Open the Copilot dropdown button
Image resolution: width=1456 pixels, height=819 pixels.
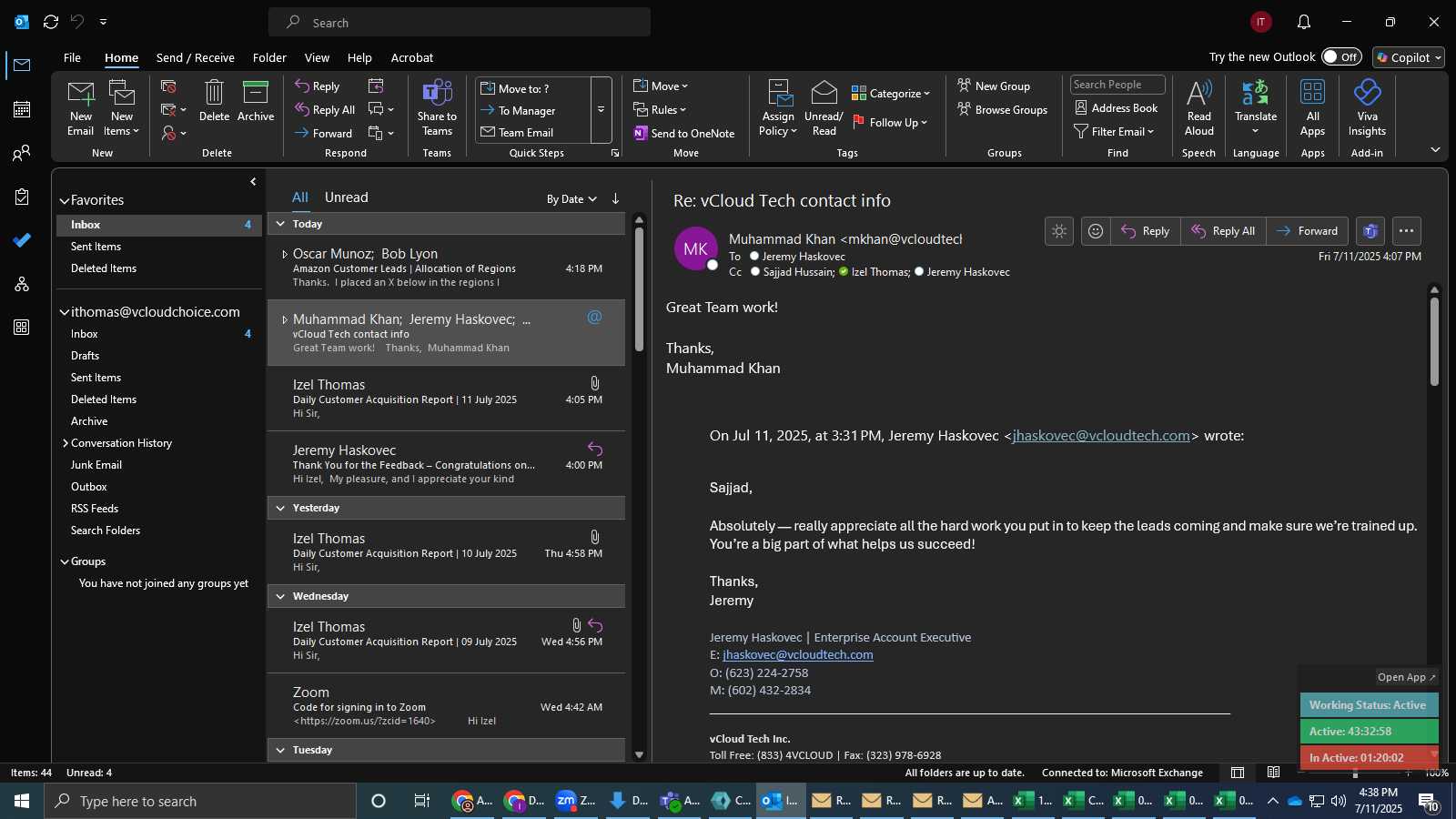point(1409,57)
